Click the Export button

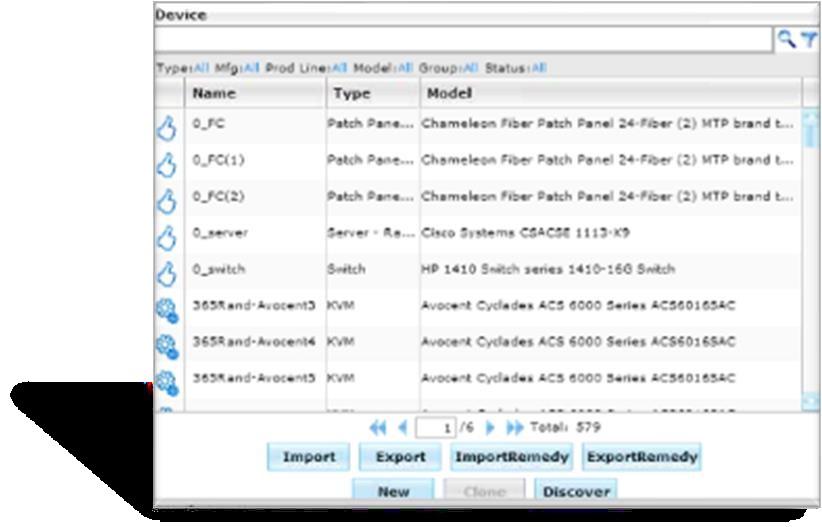tap(401, 457)
